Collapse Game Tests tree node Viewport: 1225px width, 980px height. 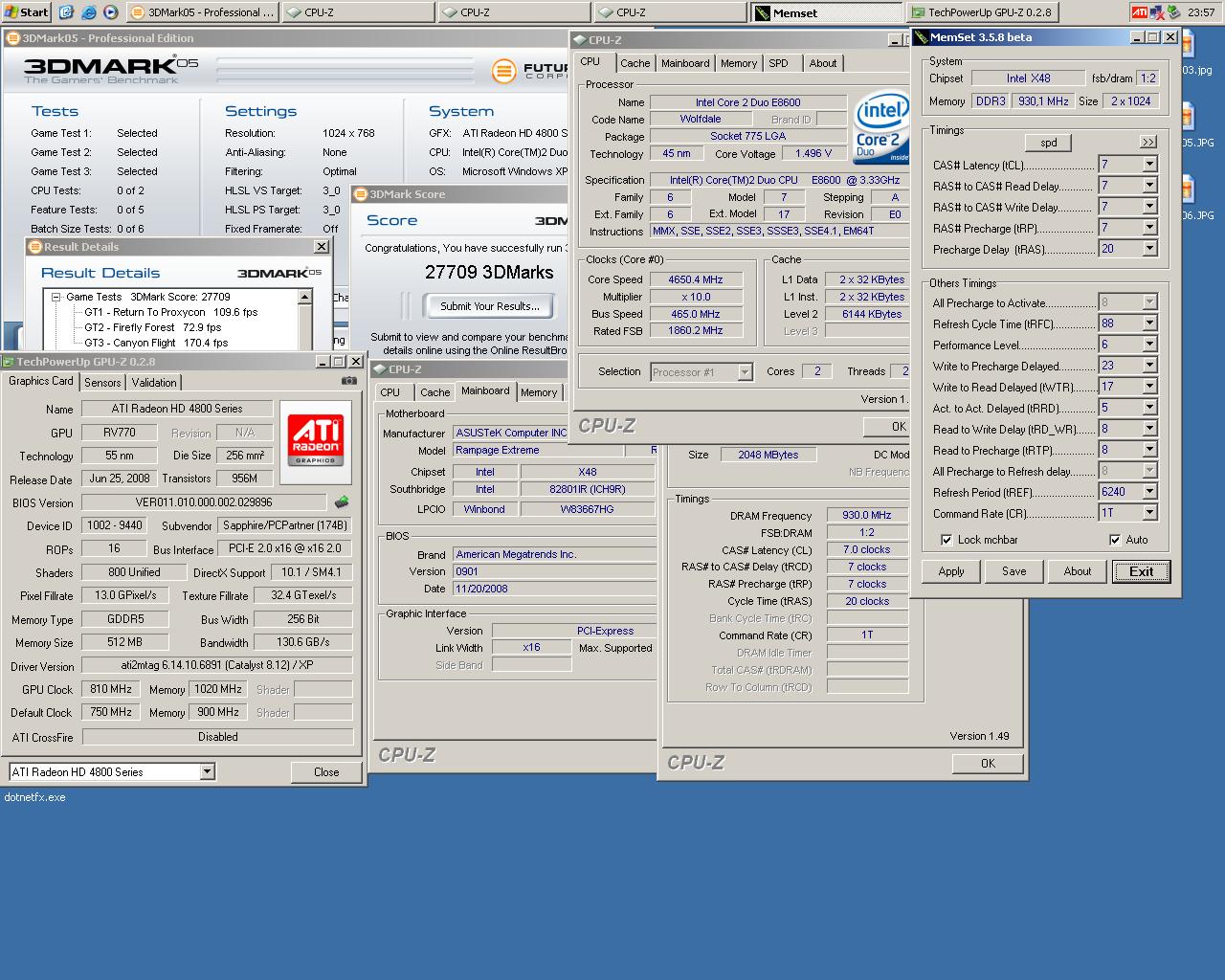[x=56, y=297]
